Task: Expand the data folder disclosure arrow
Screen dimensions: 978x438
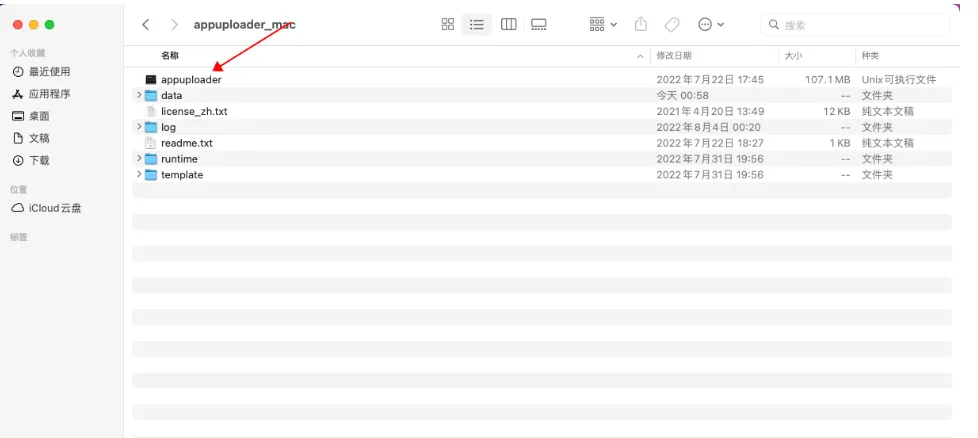Action: (x=139, y=95)
